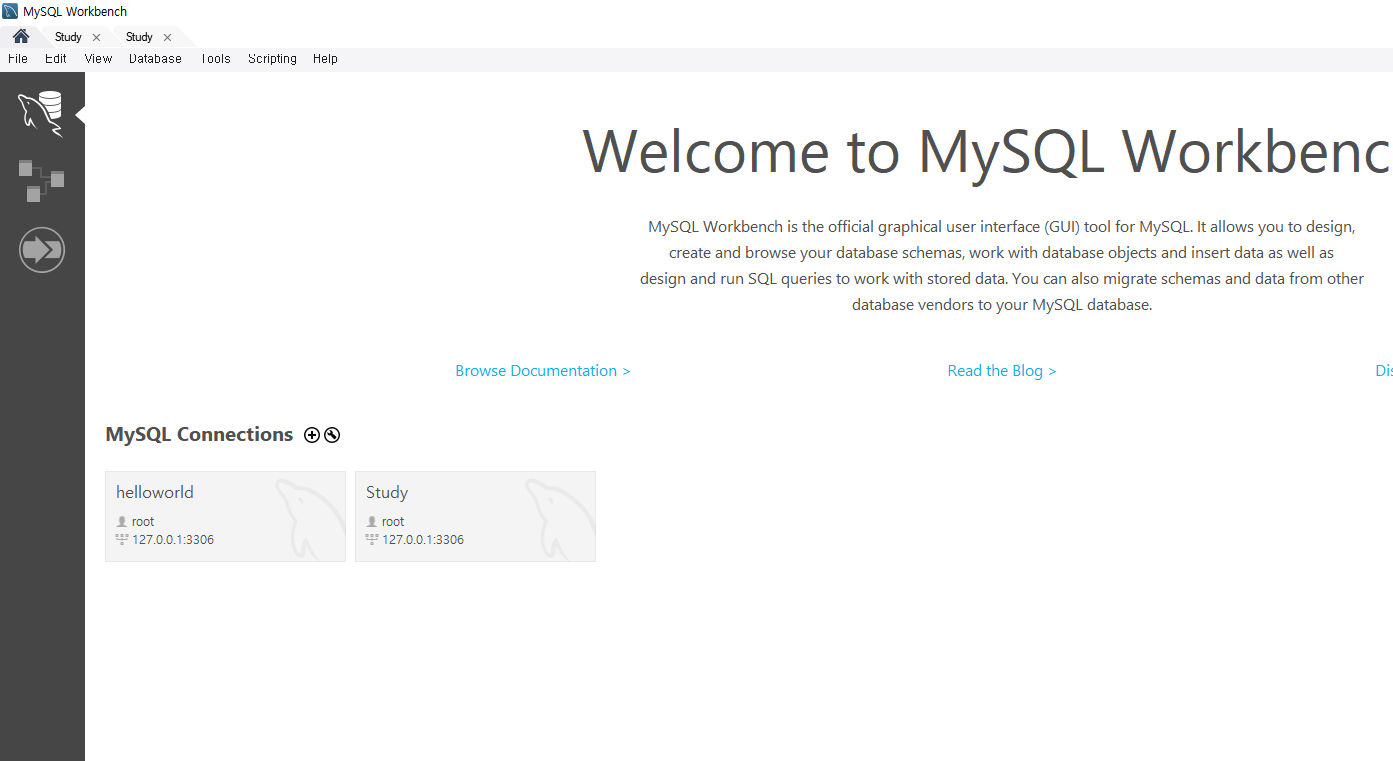
Task: Open the File menu
Action: point(18,59)
